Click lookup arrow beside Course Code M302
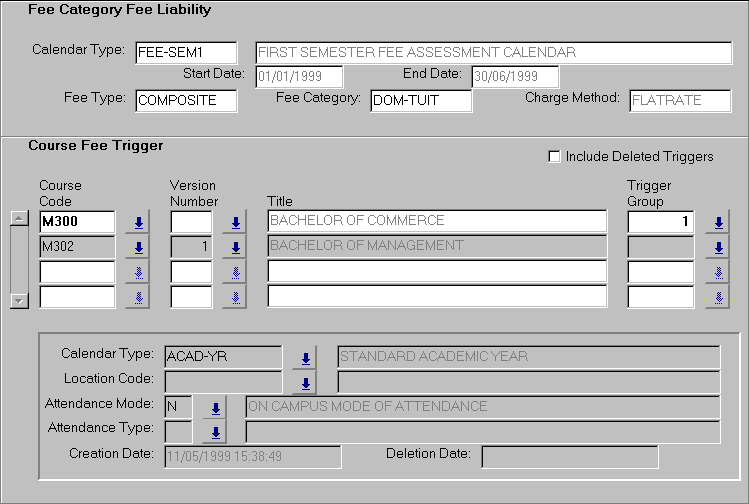749x504 pixels. click(137, 247)
